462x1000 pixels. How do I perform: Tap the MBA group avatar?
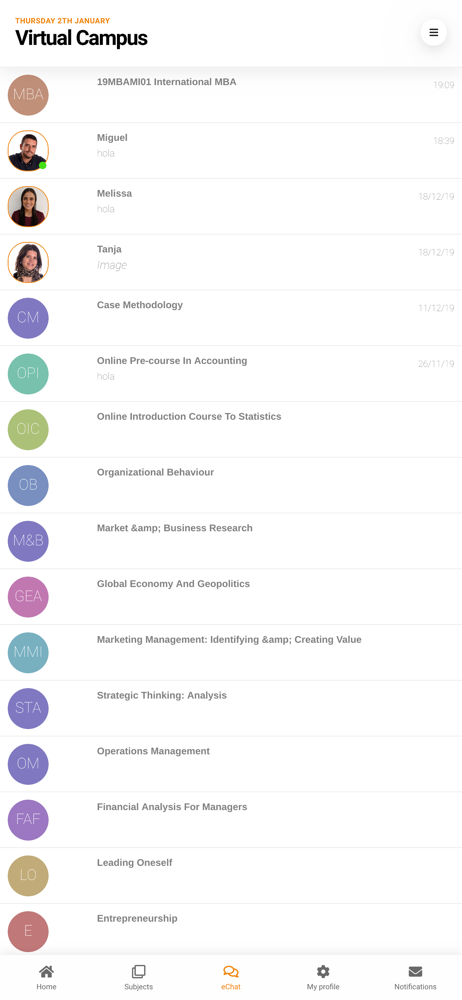pyautogui.click(x=28, y=95)
